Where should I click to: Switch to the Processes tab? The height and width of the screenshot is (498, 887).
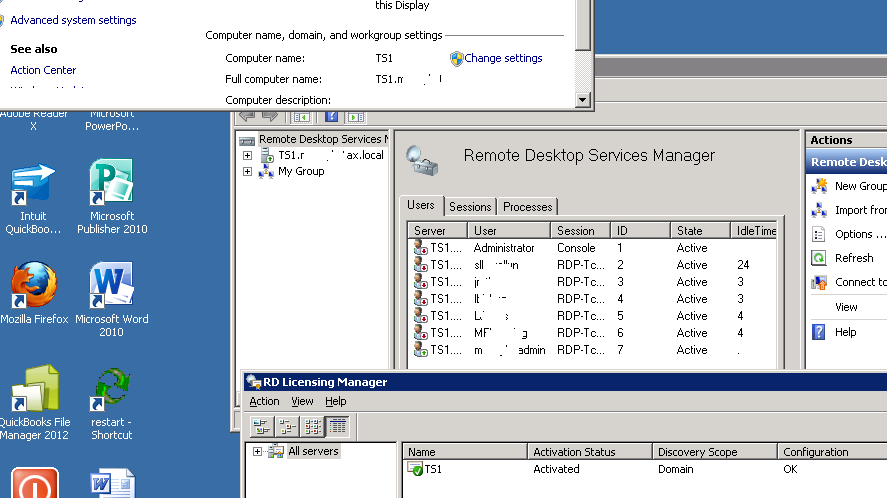coord(527,207)
